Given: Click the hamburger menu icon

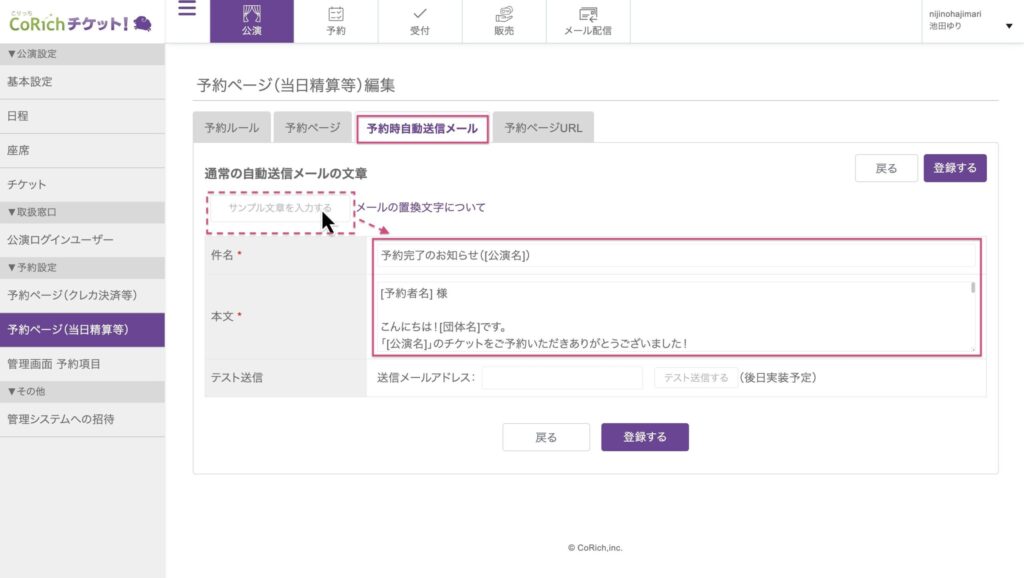Looking at the screenshot, I should [x=187, y=11].
